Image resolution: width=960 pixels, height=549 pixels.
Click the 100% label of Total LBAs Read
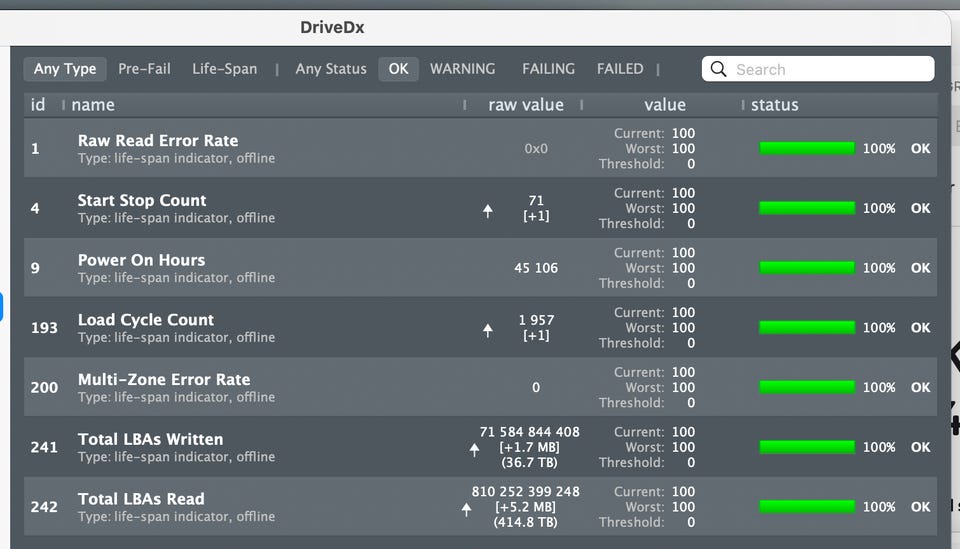879,507
